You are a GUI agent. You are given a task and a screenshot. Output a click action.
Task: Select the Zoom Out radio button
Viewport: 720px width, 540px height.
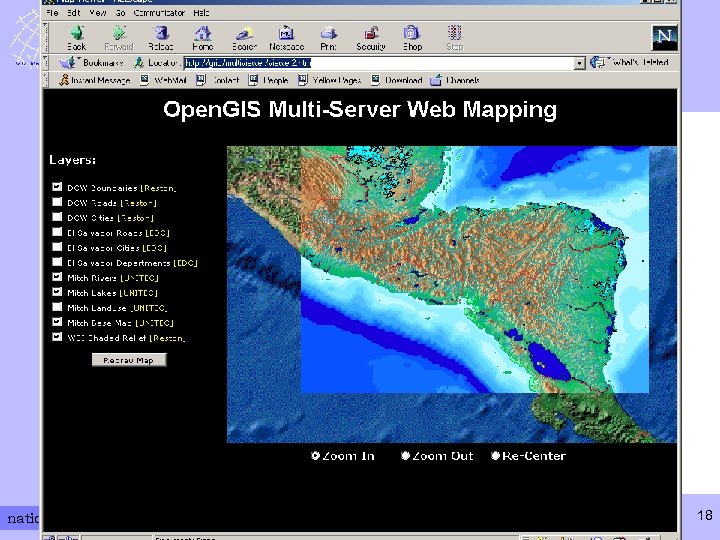pos(406,456)
